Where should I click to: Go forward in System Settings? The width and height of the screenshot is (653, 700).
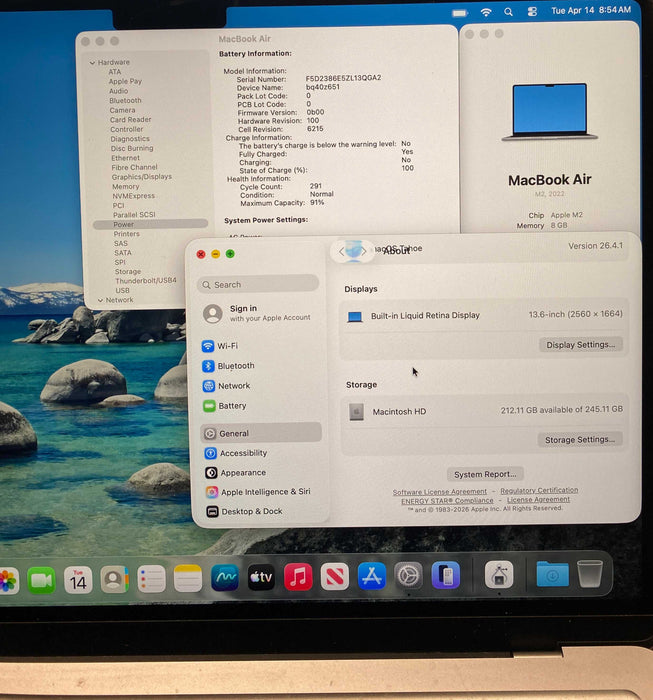pyautogui.click(x=364, y=251)
